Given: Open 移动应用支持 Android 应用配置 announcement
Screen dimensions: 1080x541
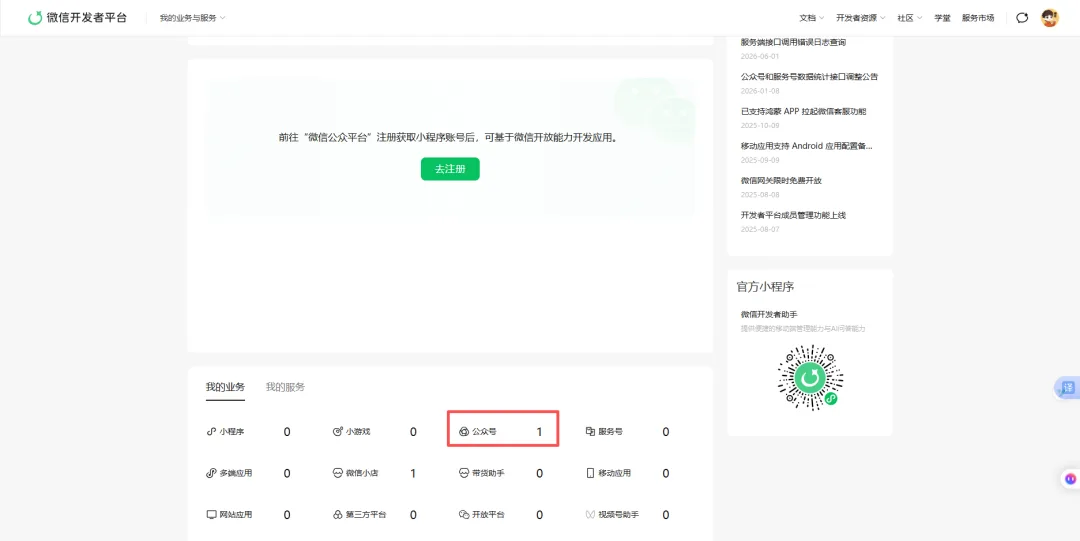Looking at the screenshot, I should click(809, 145).
